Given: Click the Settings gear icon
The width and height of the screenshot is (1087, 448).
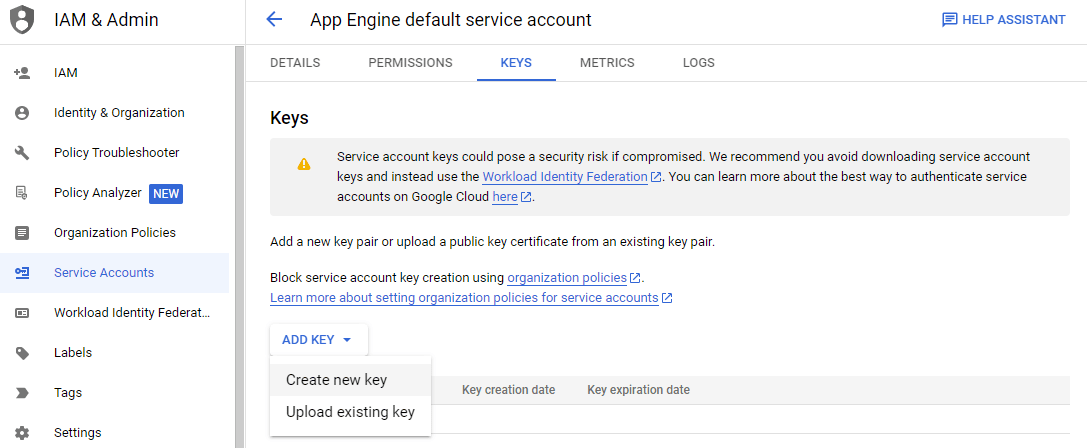Looking at the screenshot, I should pyautogui.click(x=22, y=433).
